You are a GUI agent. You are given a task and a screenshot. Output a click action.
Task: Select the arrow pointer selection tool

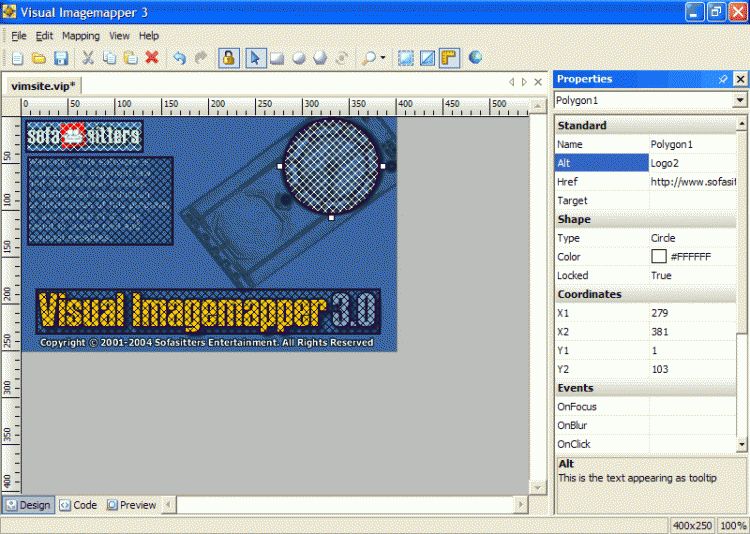255,58
